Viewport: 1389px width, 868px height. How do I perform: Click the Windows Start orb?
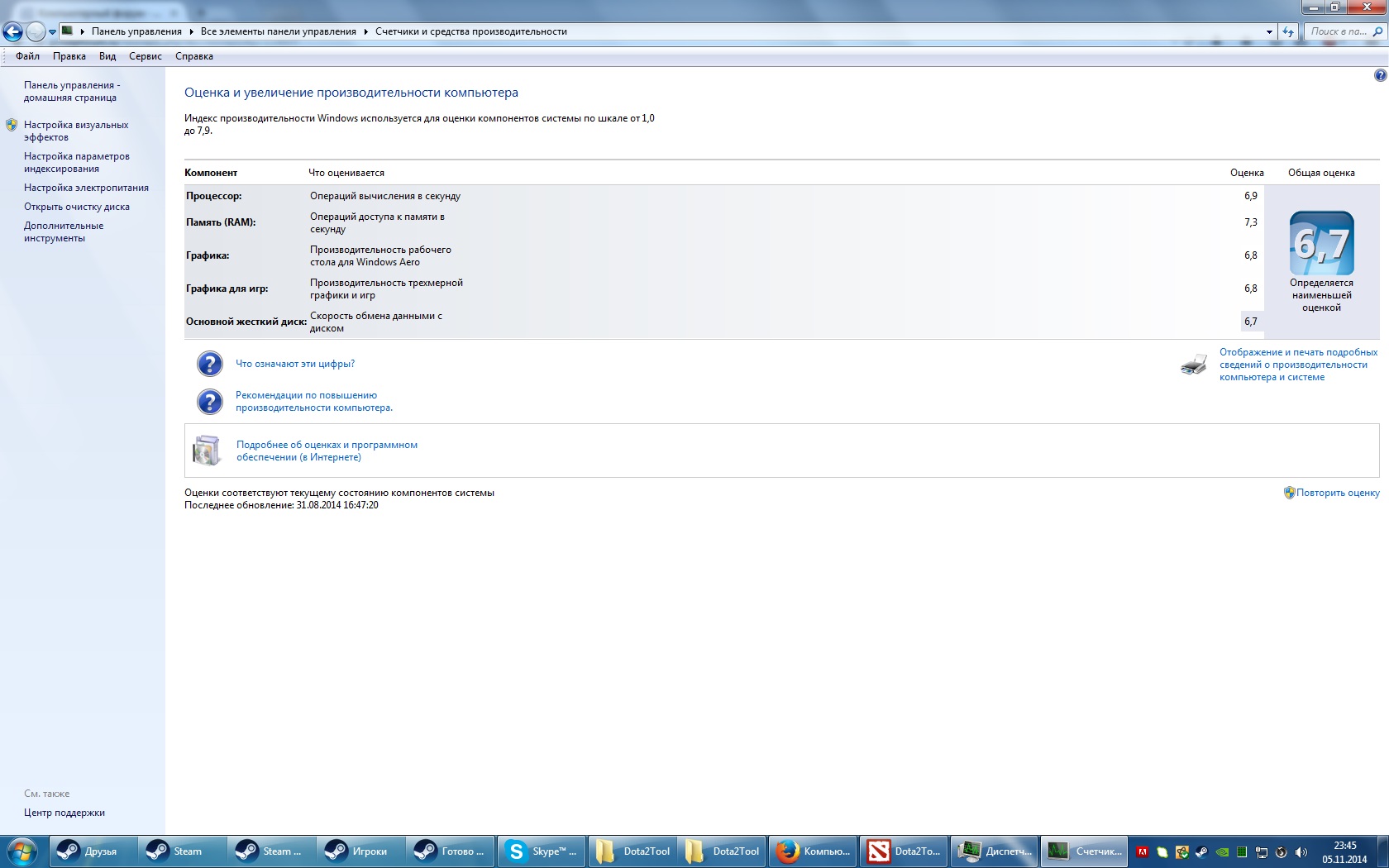[22, 851]
